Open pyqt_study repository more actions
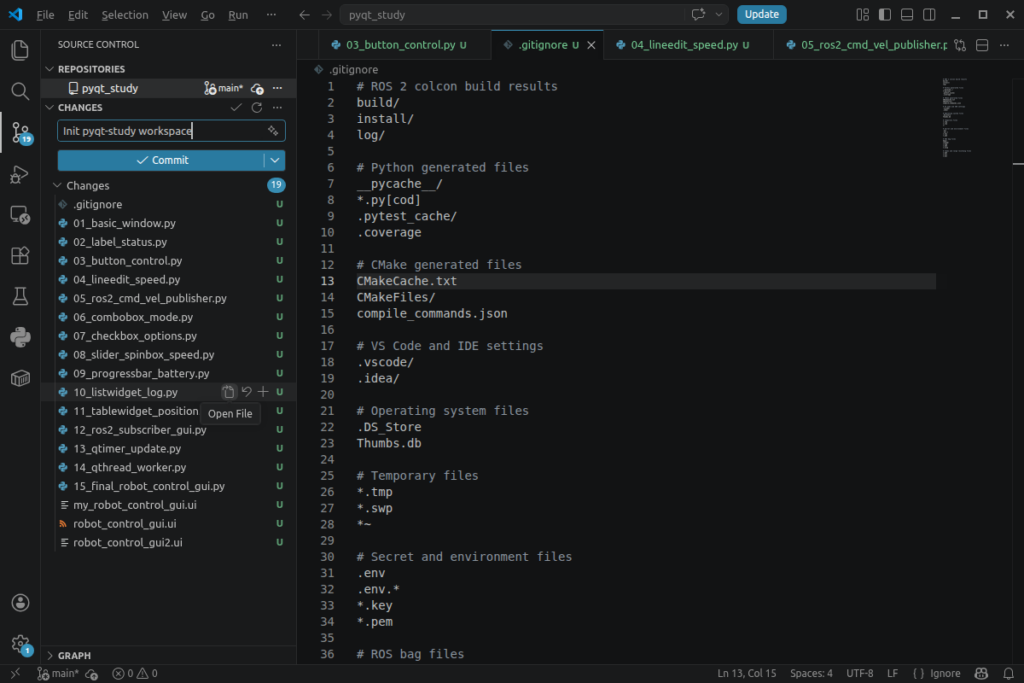Image resolution: width=1024 pixels, height=683 pixels. tap(278, 88)
